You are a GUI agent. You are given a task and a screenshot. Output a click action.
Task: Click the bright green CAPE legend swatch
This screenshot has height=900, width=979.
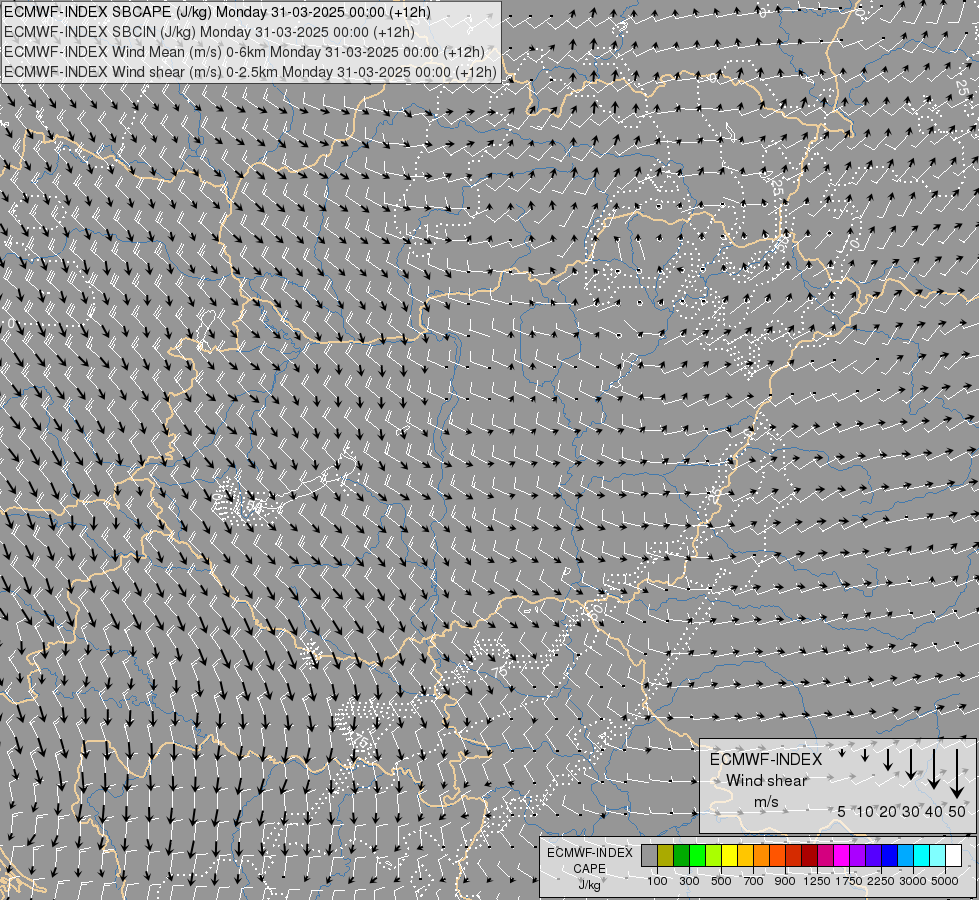click(x=697, y=855)
